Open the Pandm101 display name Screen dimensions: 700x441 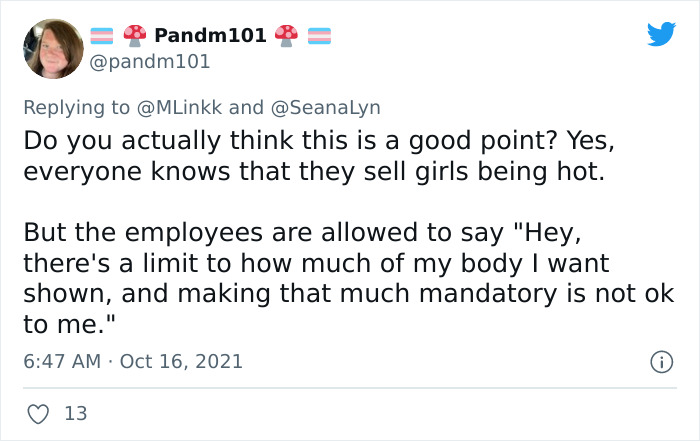click(210, 36)
